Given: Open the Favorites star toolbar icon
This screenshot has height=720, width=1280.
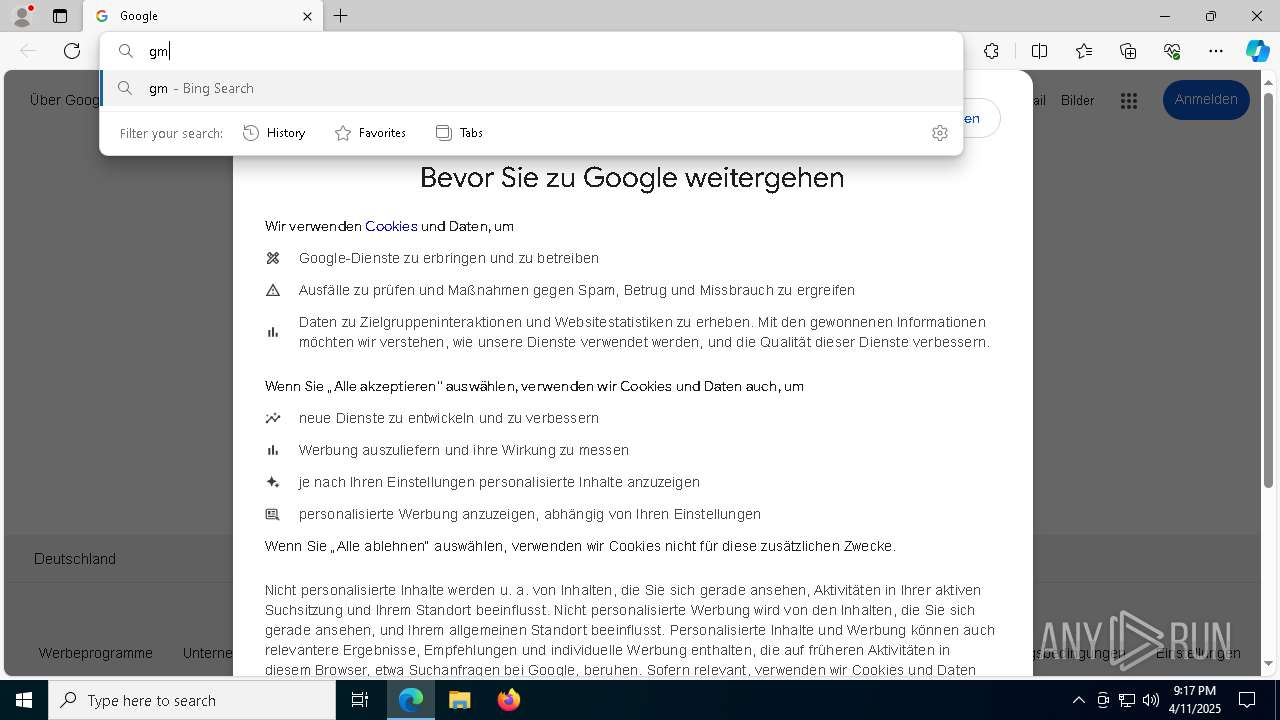Looking at the screenshot, I should tap(1084, 51).
